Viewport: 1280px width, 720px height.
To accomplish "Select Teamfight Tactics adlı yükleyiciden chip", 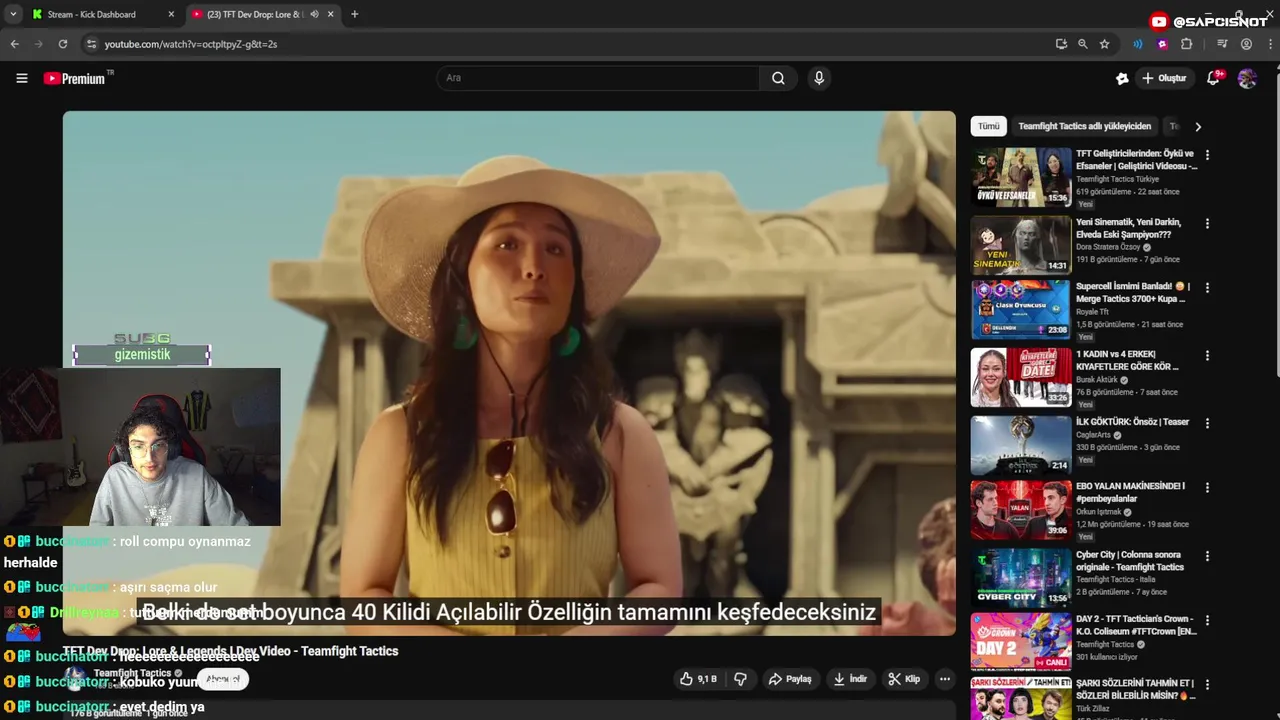I will (x=1085, y=127).
